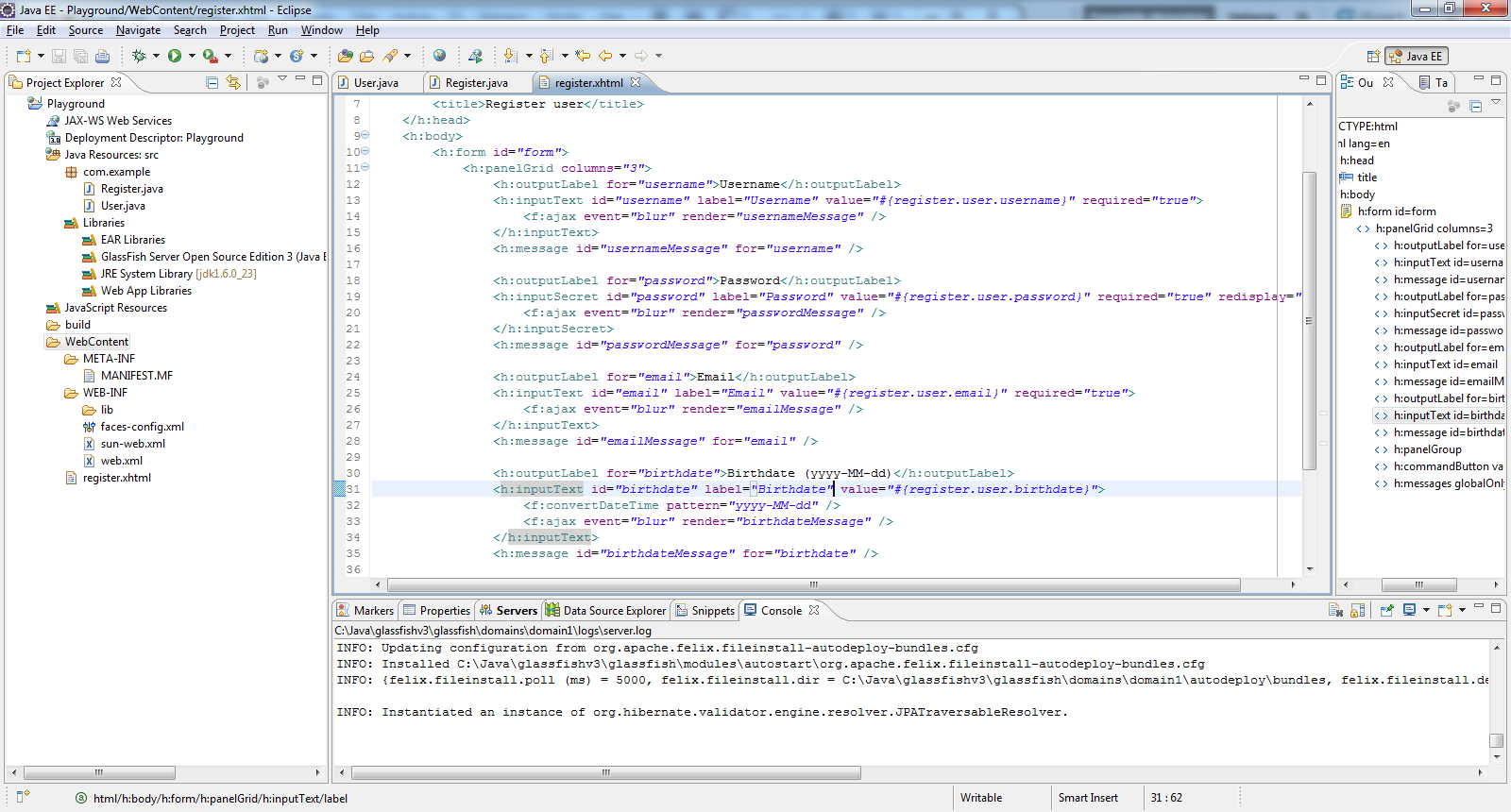Open the Back history dropdown arrow
This screenshot has height=812, width=1511.
click(622, 57)
